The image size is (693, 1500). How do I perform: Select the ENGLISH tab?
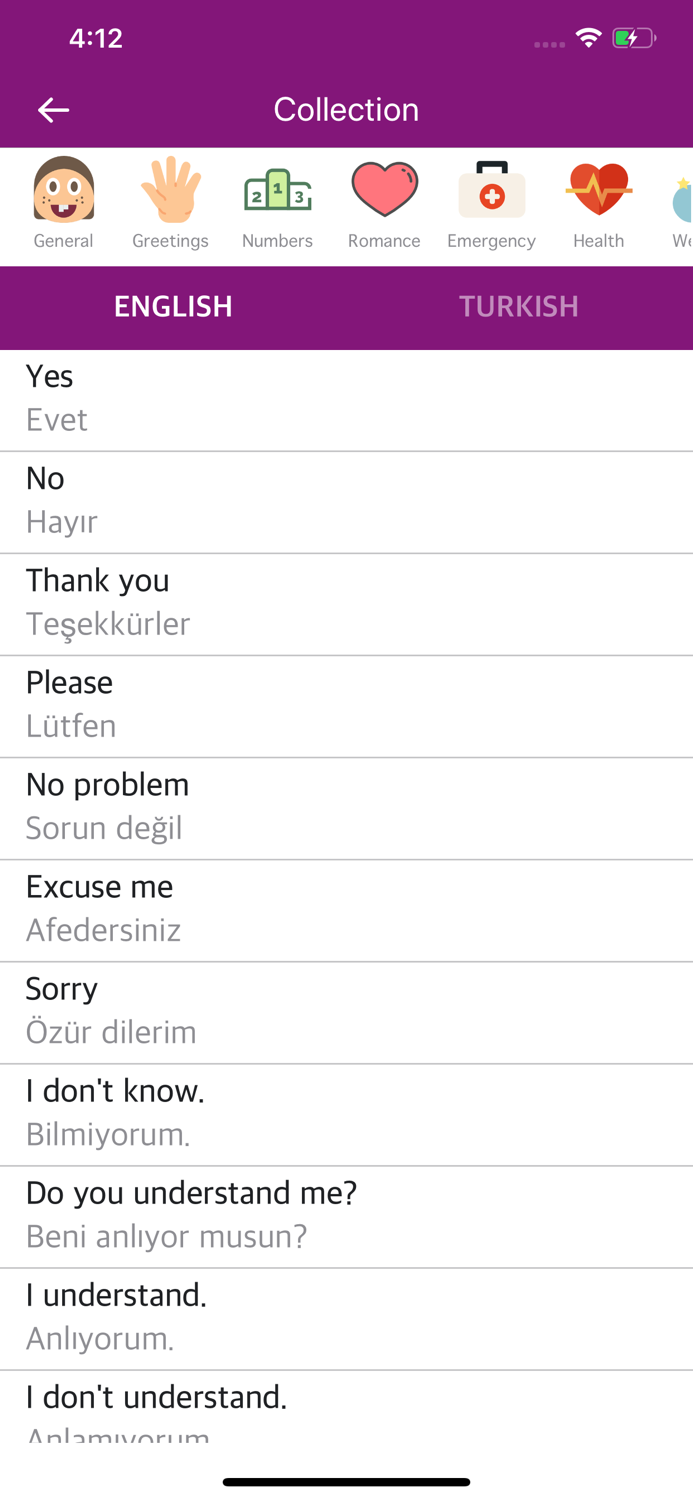(x=172, y=307)
